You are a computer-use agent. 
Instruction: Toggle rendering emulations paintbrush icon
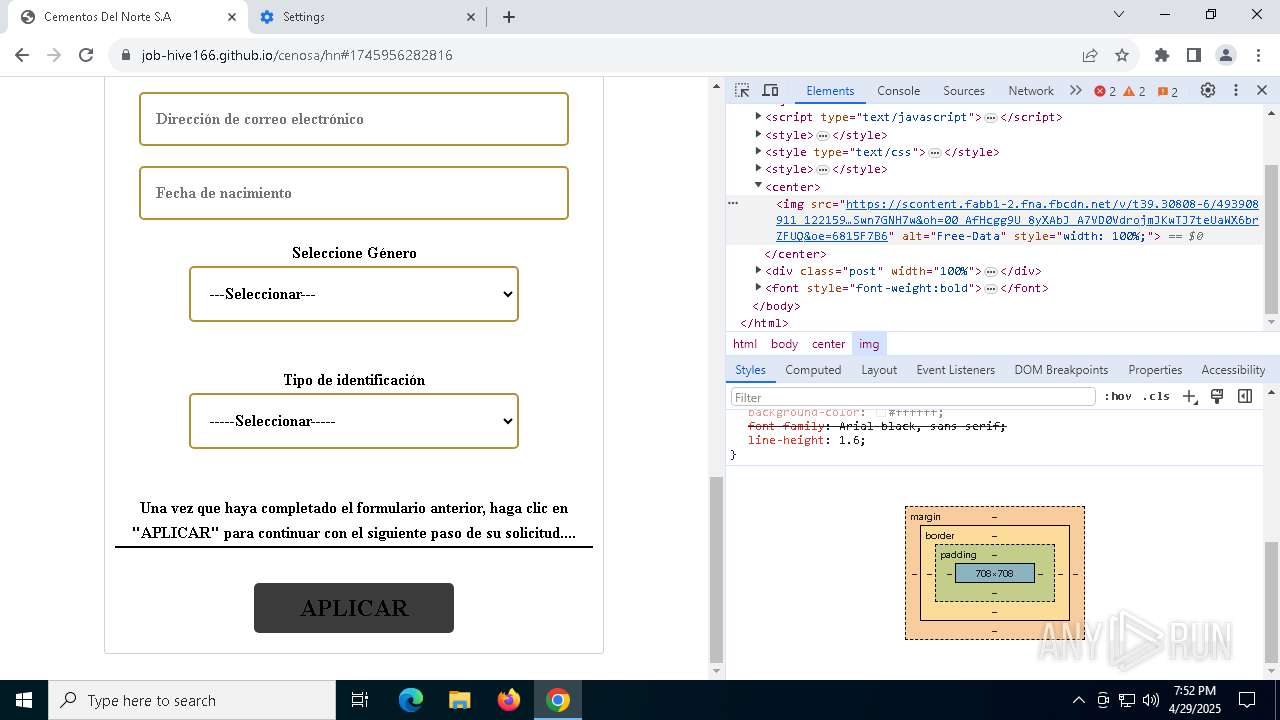tap(1217, 396)
